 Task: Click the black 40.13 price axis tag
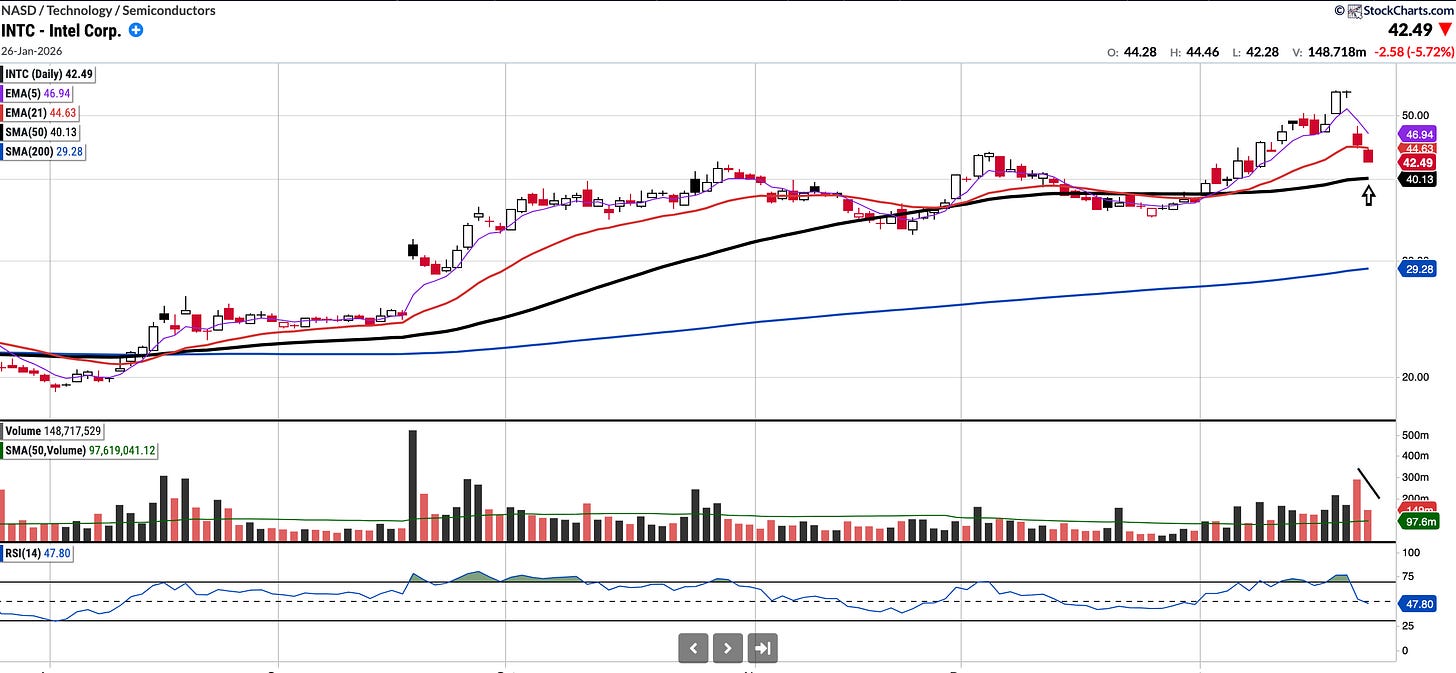click(1418, 181)
